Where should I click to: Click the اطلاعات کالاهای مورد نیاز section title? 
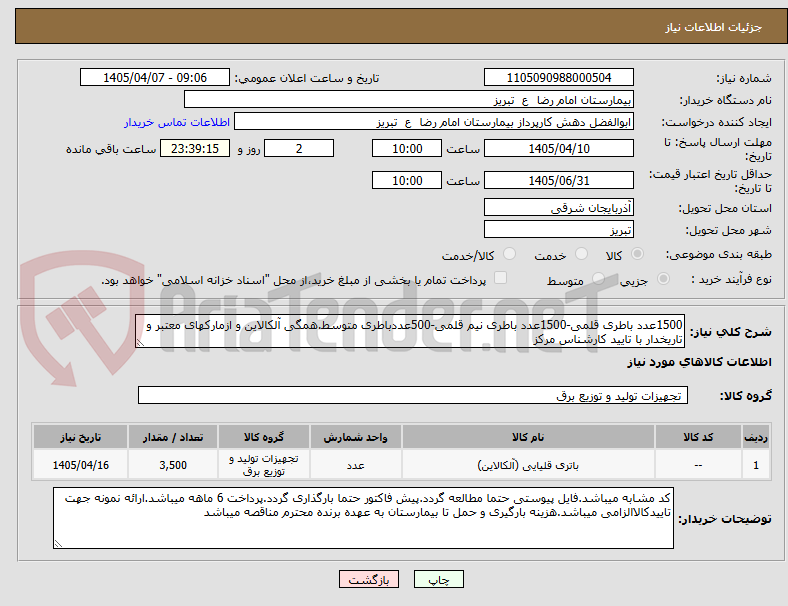(x=699, y=362)
